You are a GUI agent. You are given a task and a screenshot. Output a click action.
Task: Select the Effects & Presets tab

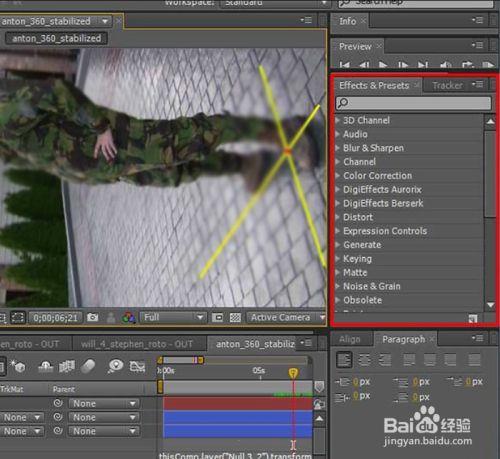pyautogui.click(x=374, y=86)
